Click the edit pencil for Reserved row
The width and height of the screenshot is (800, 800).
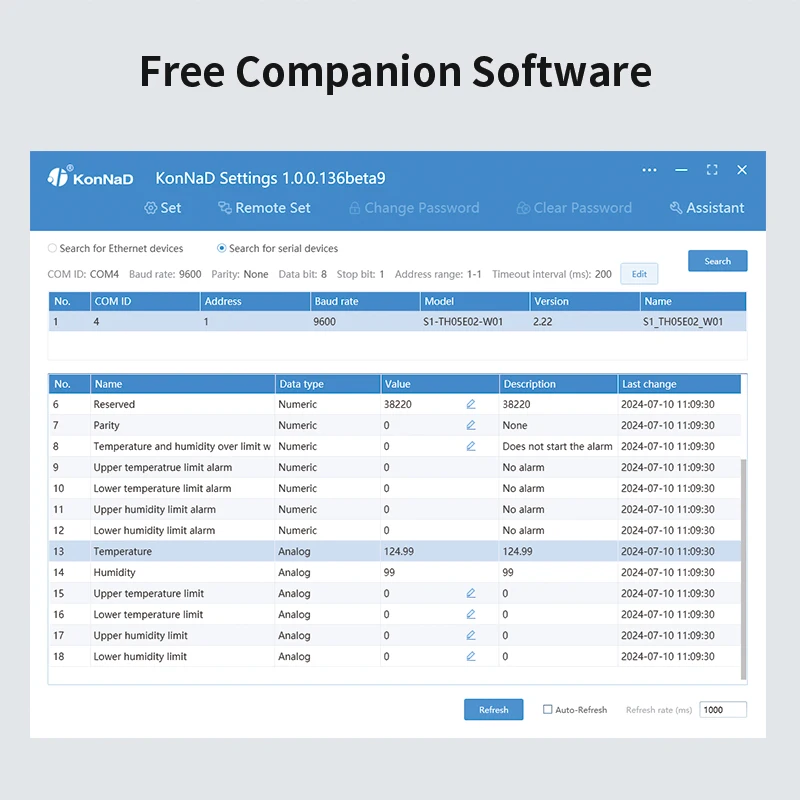470,404
